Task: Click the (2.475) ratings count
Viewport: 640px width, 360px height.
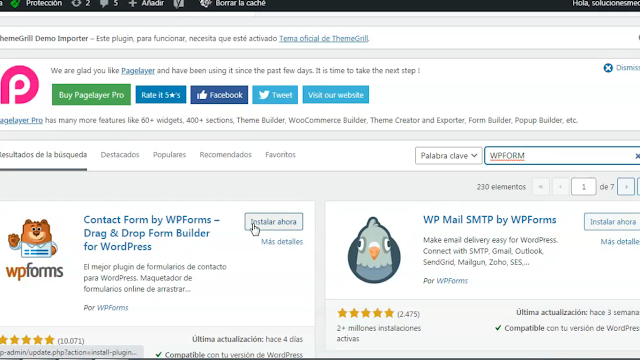Action: [408, 314]
